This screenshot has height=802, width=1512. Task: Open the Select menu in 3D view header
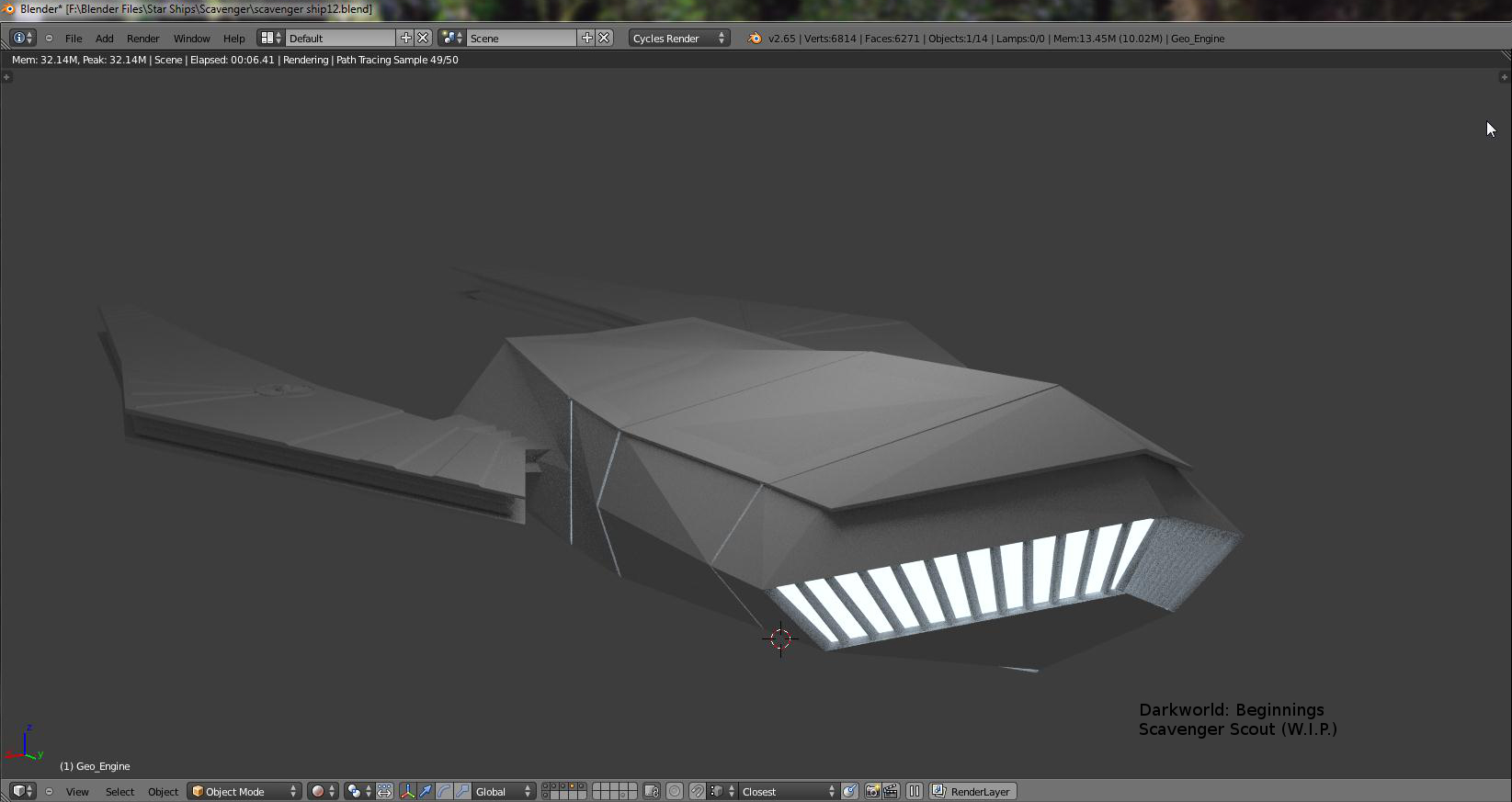tap(119, 791)
